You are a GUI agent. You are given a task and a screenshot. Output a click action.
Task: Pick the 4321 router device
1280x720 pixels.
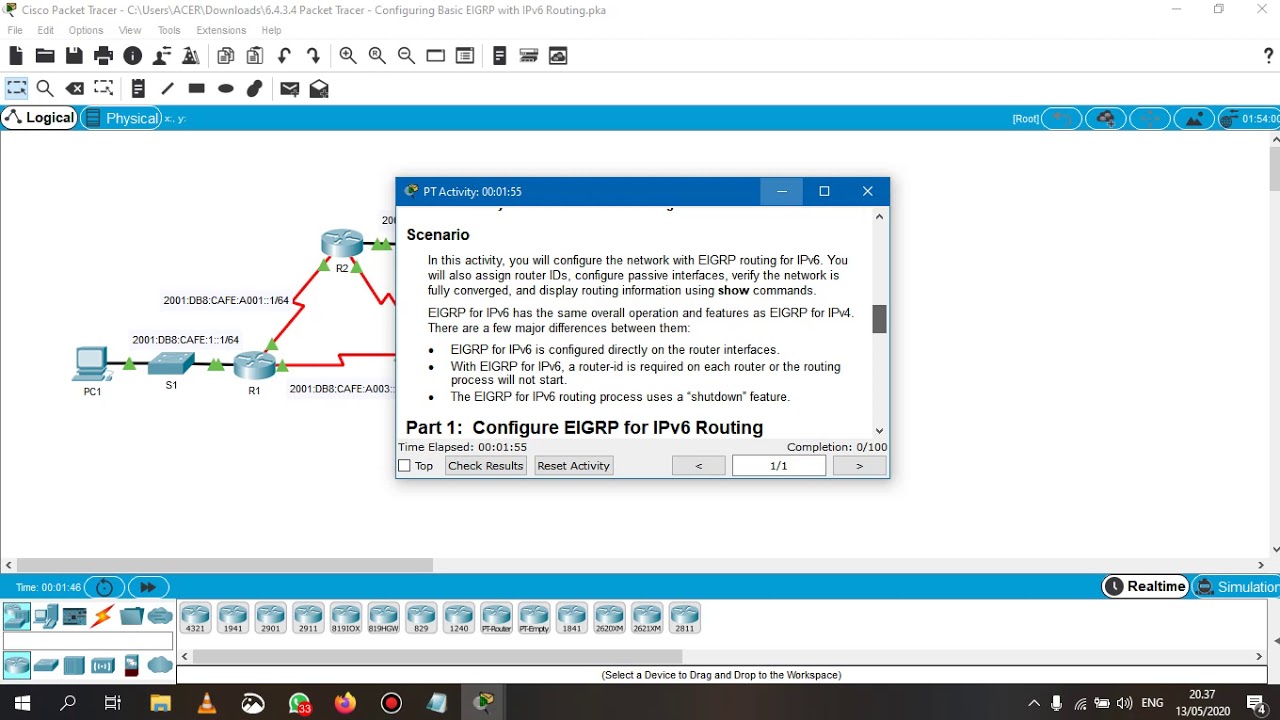(x=195, y=618)
